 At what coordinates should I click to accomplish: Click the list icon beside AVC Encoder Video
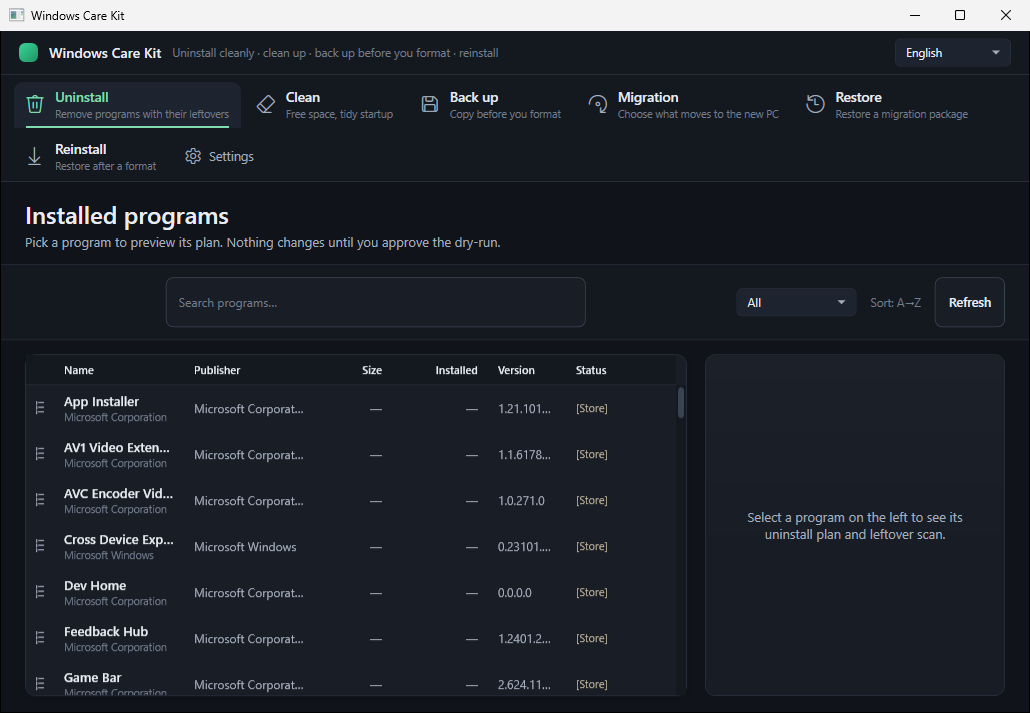[x=40, y=500]
